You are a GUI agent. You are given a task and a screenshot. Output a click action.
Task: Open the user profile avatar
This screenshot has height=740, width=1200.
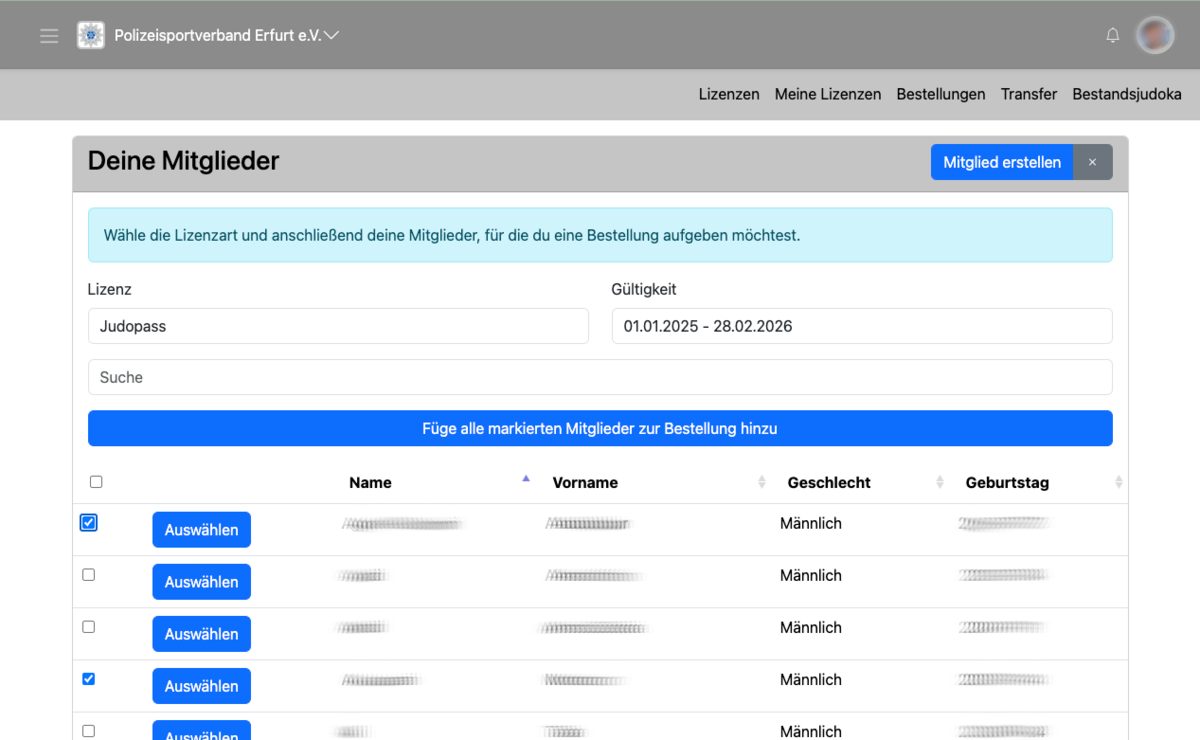[1155, 36]
